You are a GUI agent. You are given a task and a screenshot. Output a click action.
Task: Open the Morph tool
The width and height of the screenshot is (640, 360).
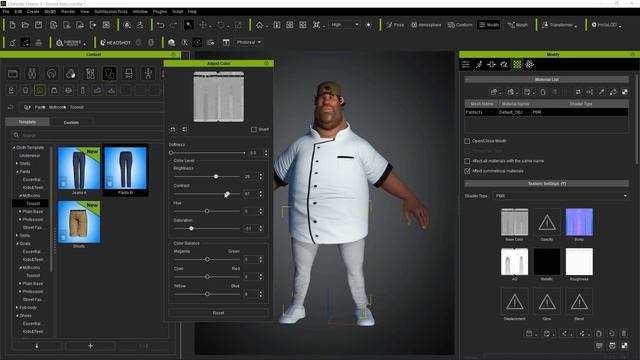click(x=517, y=25)
